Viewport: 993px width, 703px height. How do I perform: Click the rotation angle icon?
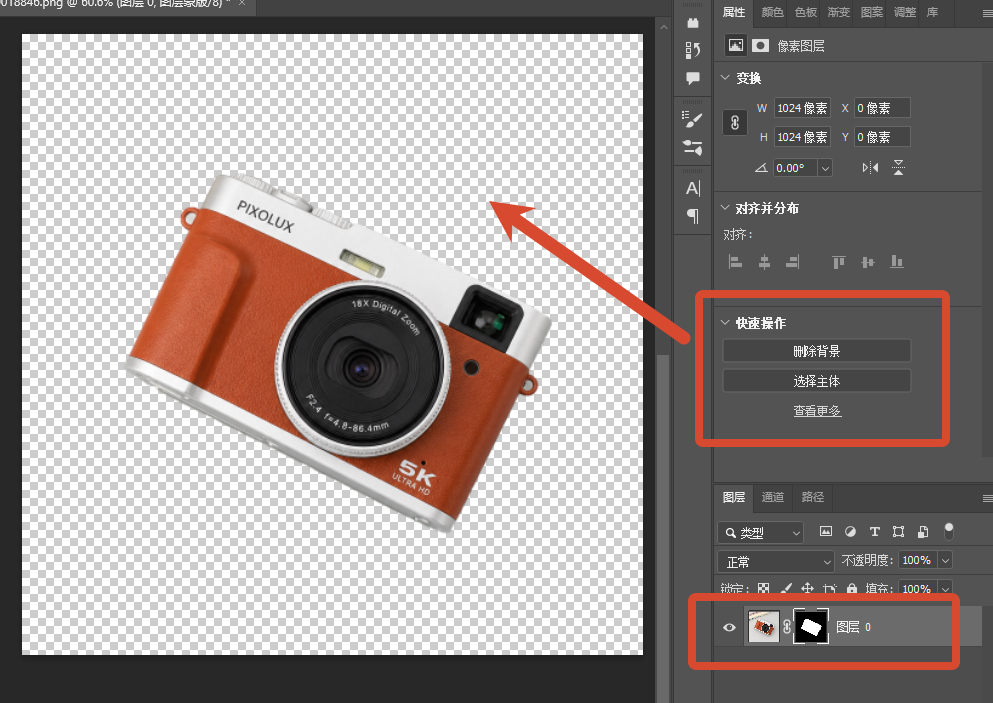pos(761,168)
